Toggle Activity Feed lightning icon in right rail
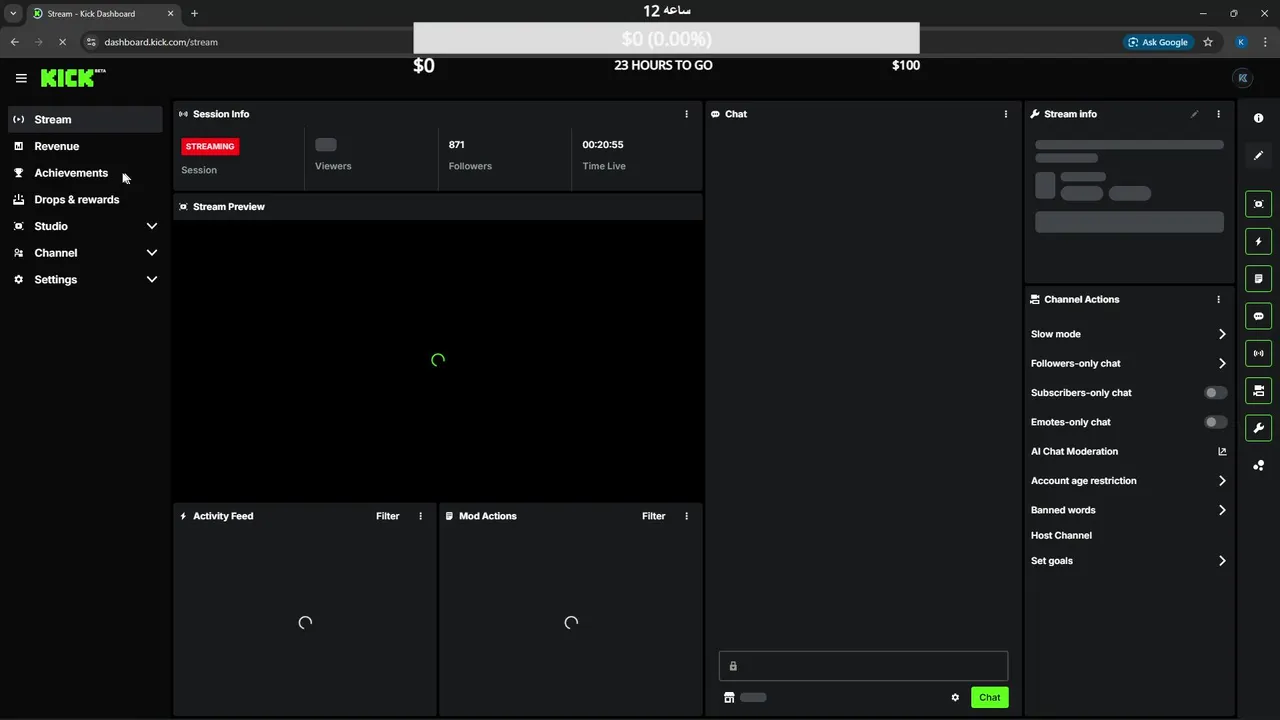Viewport: 1280px width, 720px height. point(1258,241)
